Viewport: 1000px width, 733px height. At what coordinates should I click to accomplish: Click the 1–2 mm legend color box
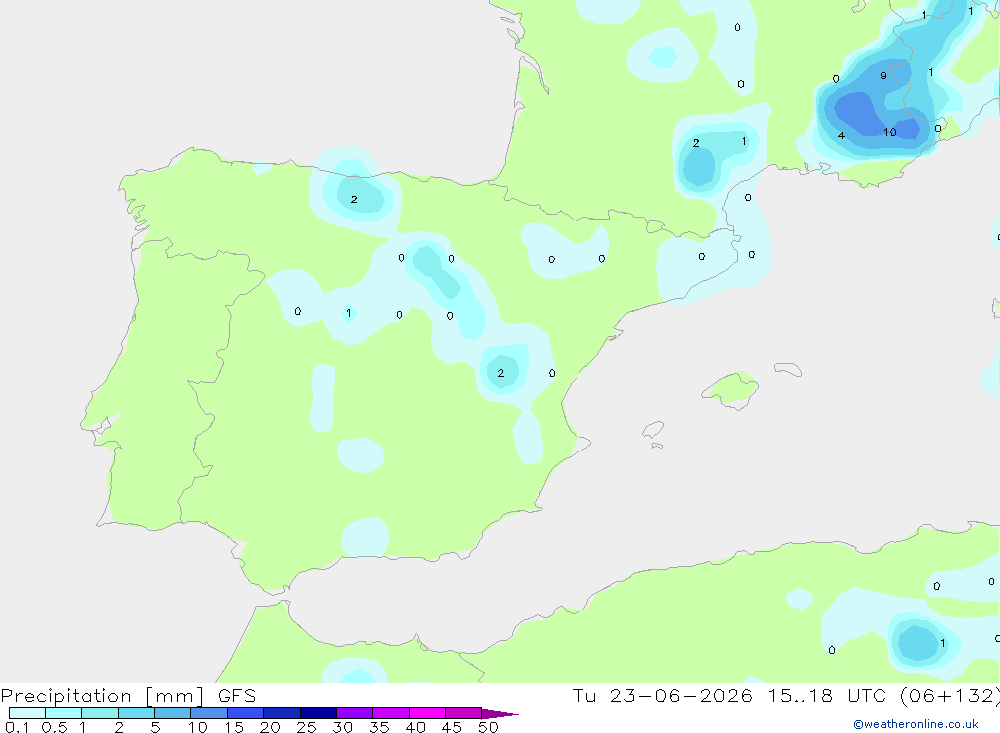pos(100,713)
